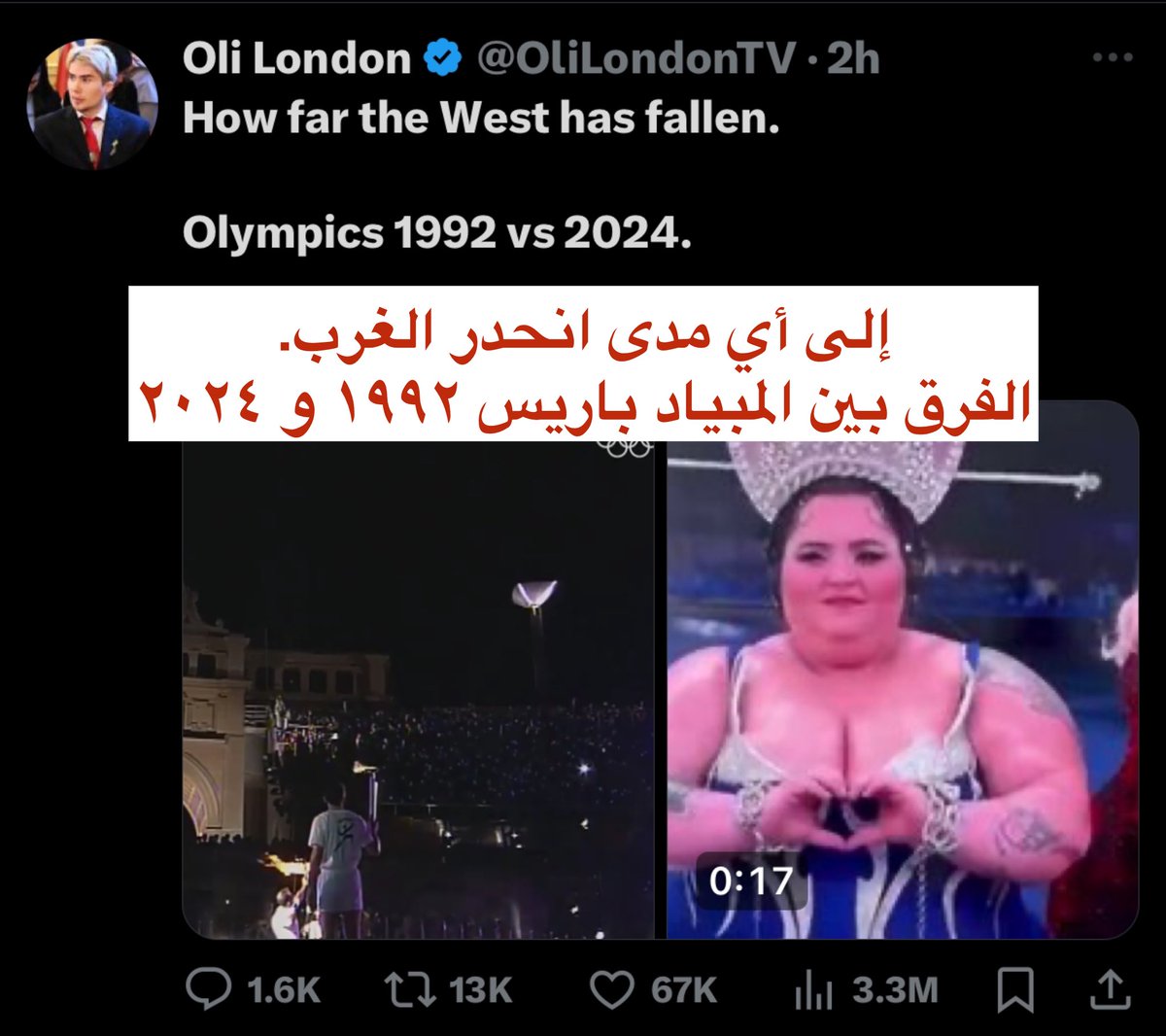Screen dimensions: 1166x1036
Task: Click the blue verified badge
Action: point(443,59)
